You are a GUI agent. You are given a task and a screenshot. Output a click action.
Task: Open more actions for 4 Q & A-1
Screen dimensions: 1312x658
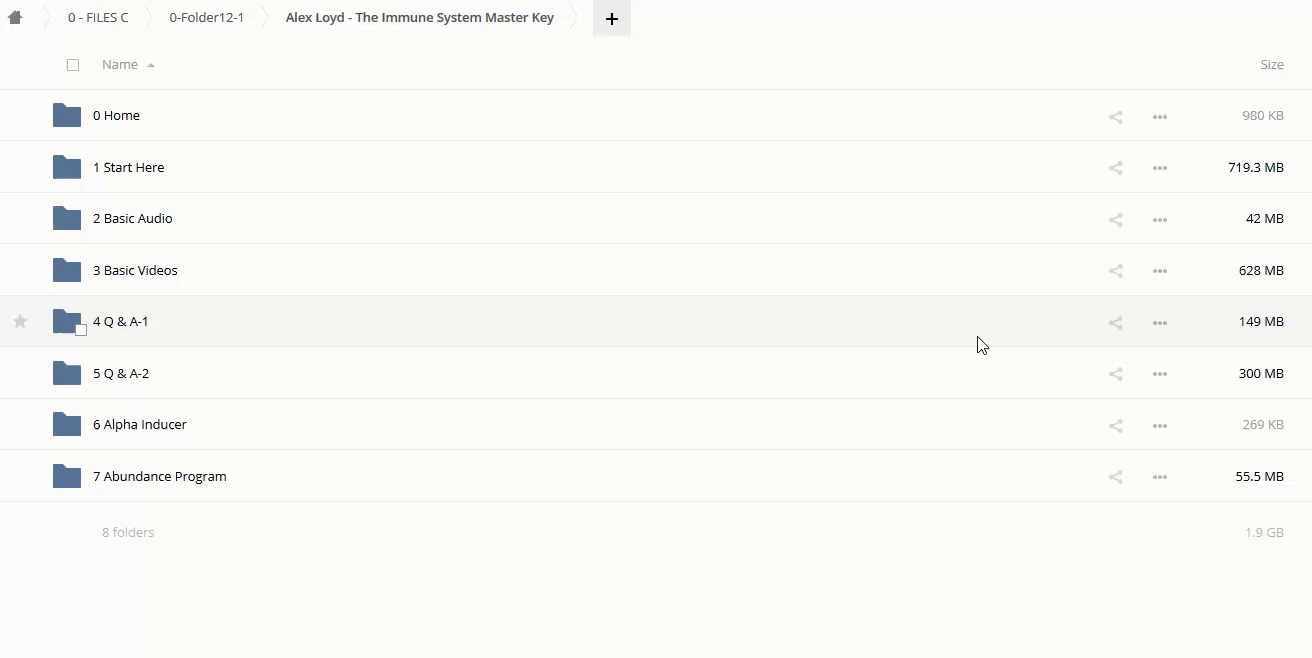(1160, 323)
